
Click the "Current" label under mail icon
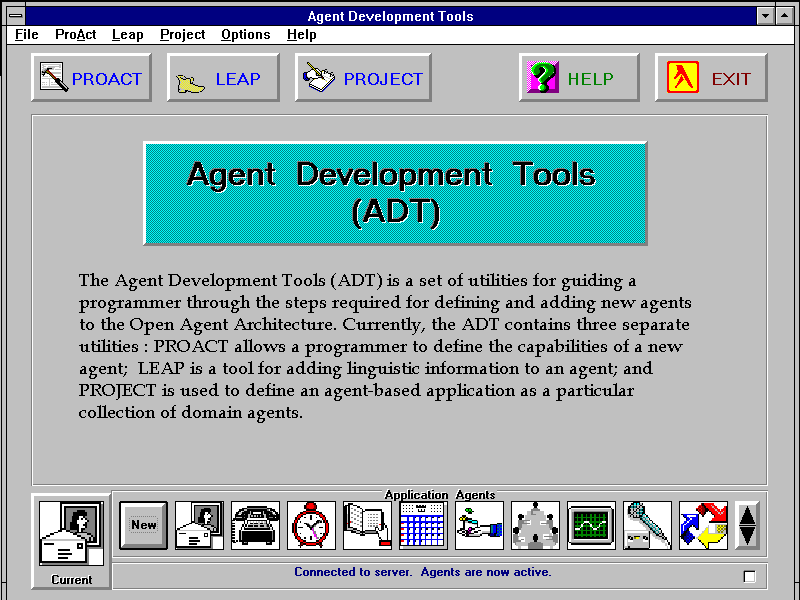71,580
